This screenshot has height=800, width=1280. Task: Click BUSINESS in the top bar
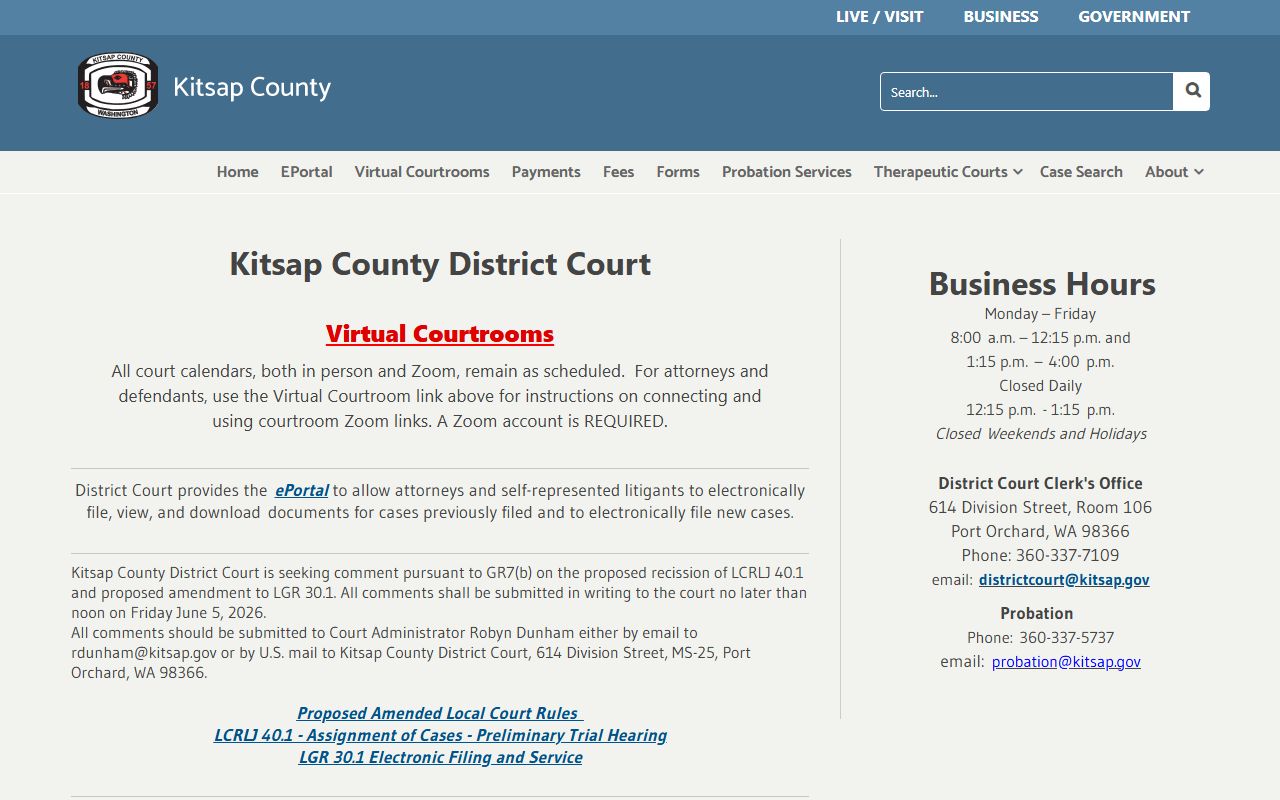pyautogui.click(x=1001, y=17)
